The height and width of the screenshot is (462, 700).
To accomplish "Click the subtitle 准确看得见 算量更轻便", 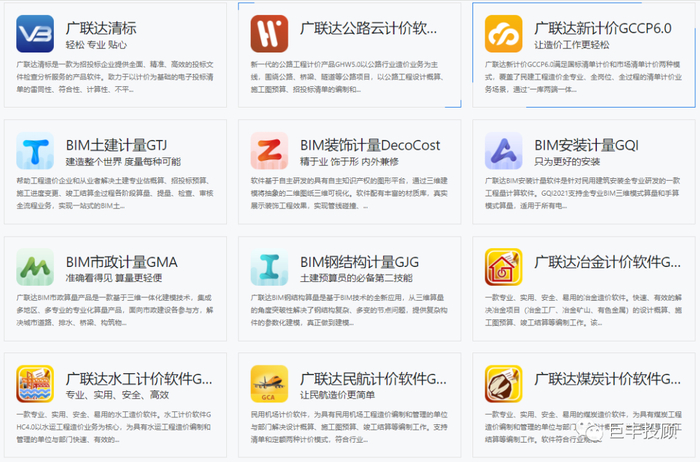I will click(114, 278).
